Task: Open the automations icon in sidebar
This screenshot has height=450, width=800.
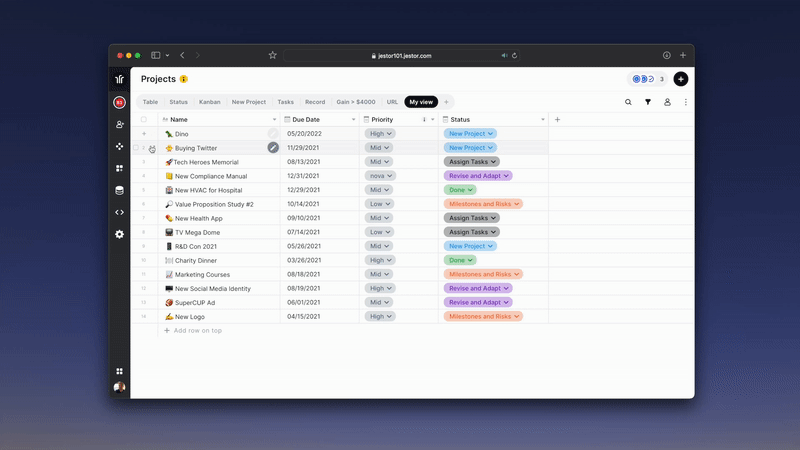Action: tap(119, 146)
